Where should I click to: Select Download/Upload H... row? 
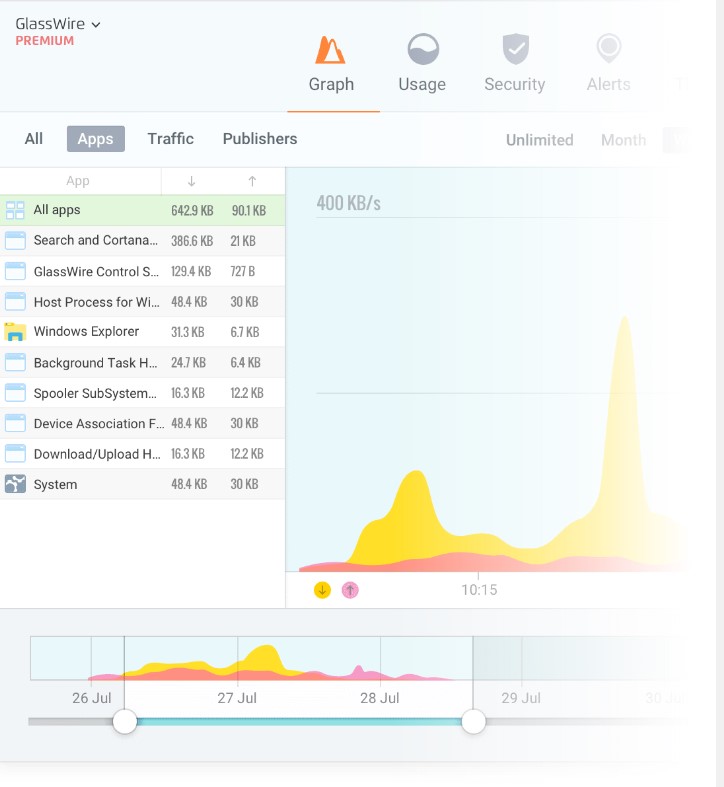click(x=143, y=454)
